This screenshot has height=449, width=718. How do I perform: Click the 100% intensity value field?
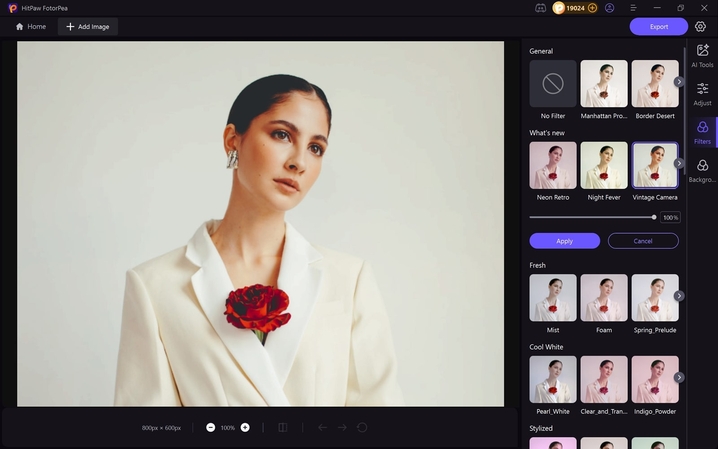670,217
